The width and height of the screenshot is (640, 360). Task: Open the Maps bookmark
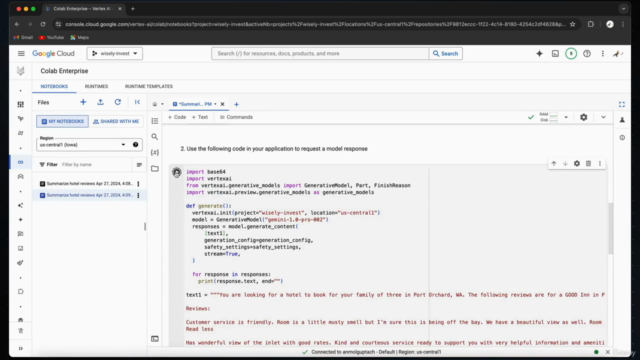point(80,38)
